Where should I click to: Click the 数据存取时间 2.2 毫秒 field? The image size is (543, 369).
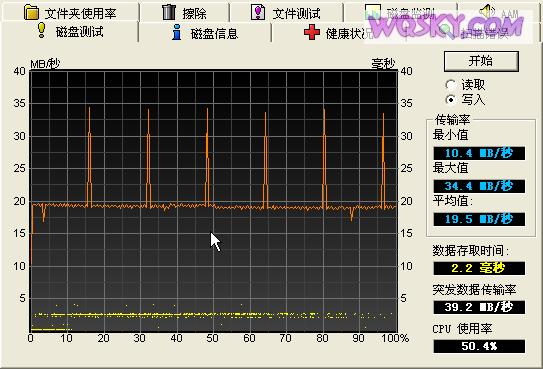pos(479,268)
